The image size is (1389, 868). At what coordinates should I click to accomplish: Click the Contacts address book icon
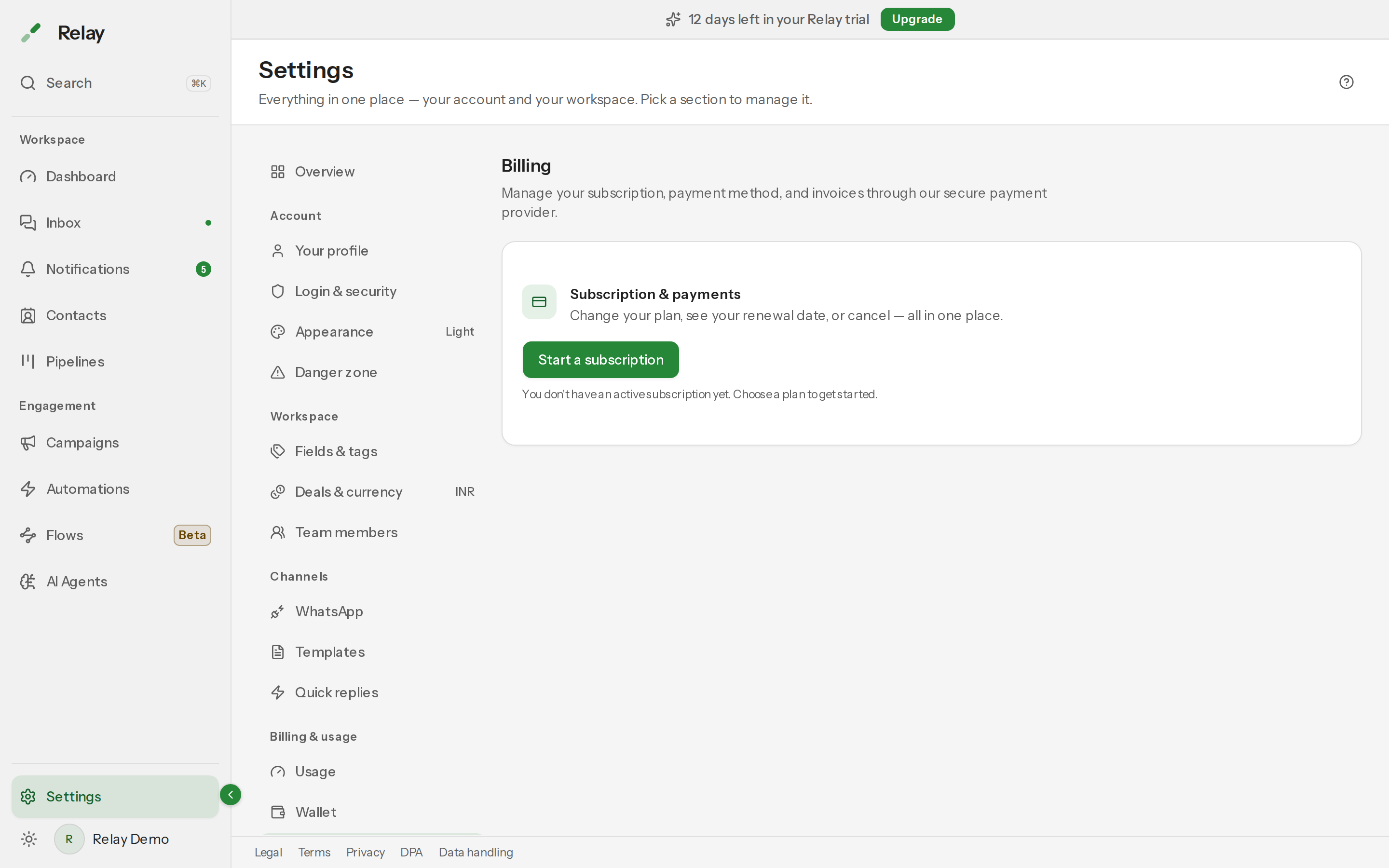pos(28,316)
